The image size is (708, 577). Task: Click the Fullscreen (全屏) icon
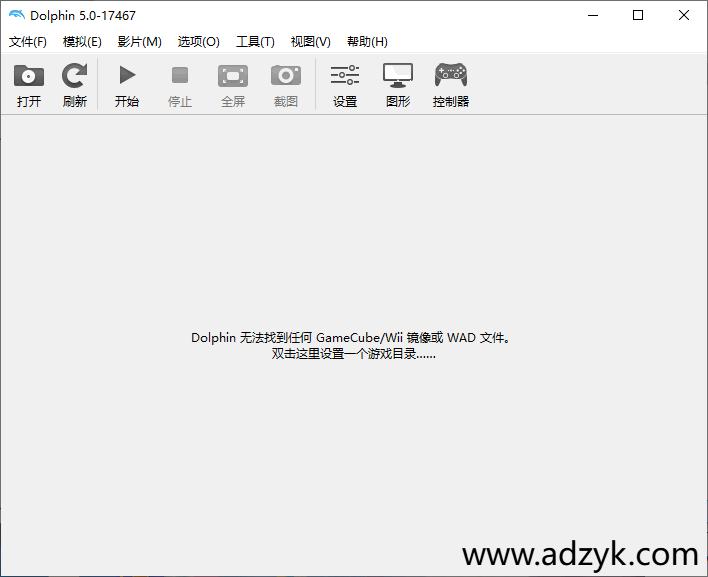tap(233, 76)
